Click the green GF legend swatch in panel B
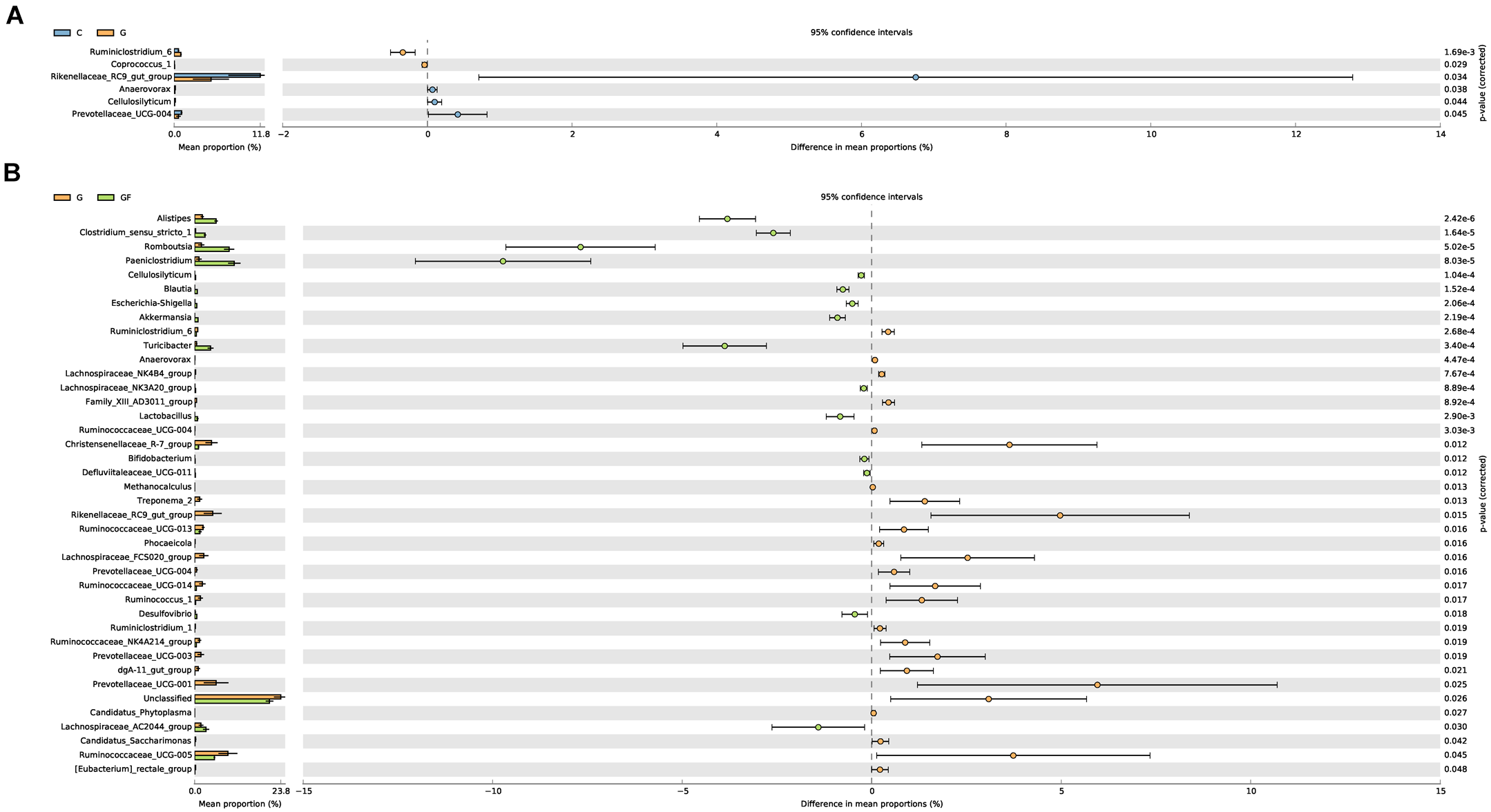The image size is (1491, 812). (105, 197)
